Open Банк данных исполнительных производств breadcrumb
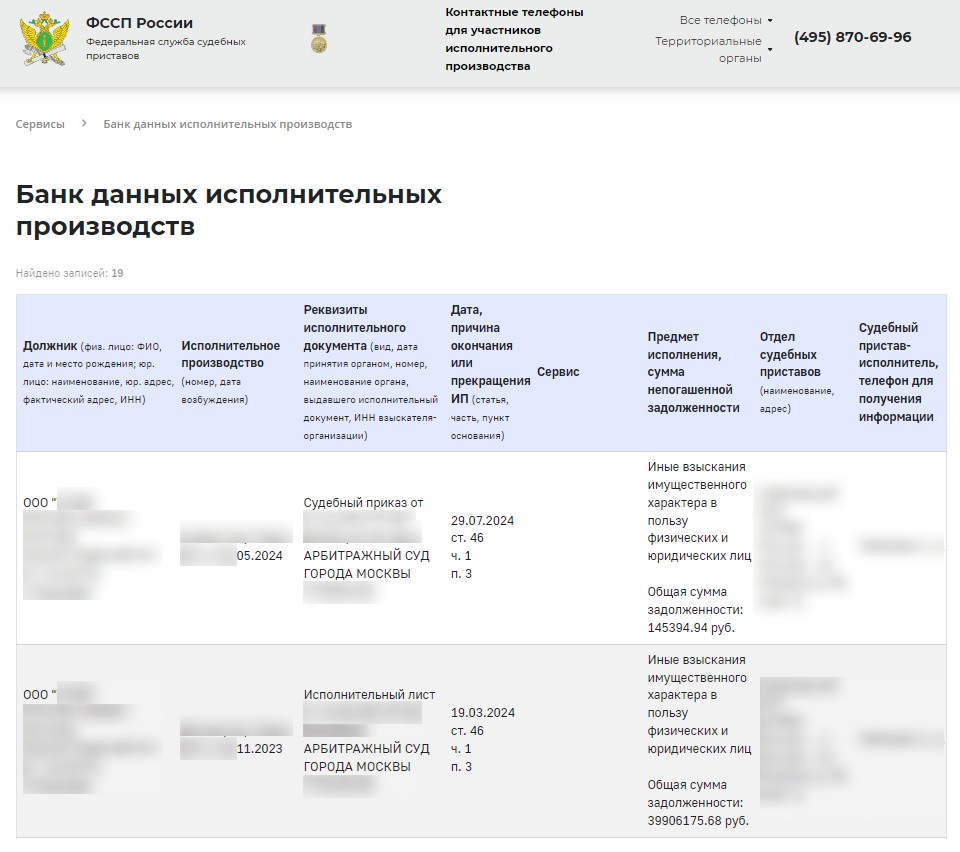The height and width of the screenshot is (852, 960). [228, 124]
